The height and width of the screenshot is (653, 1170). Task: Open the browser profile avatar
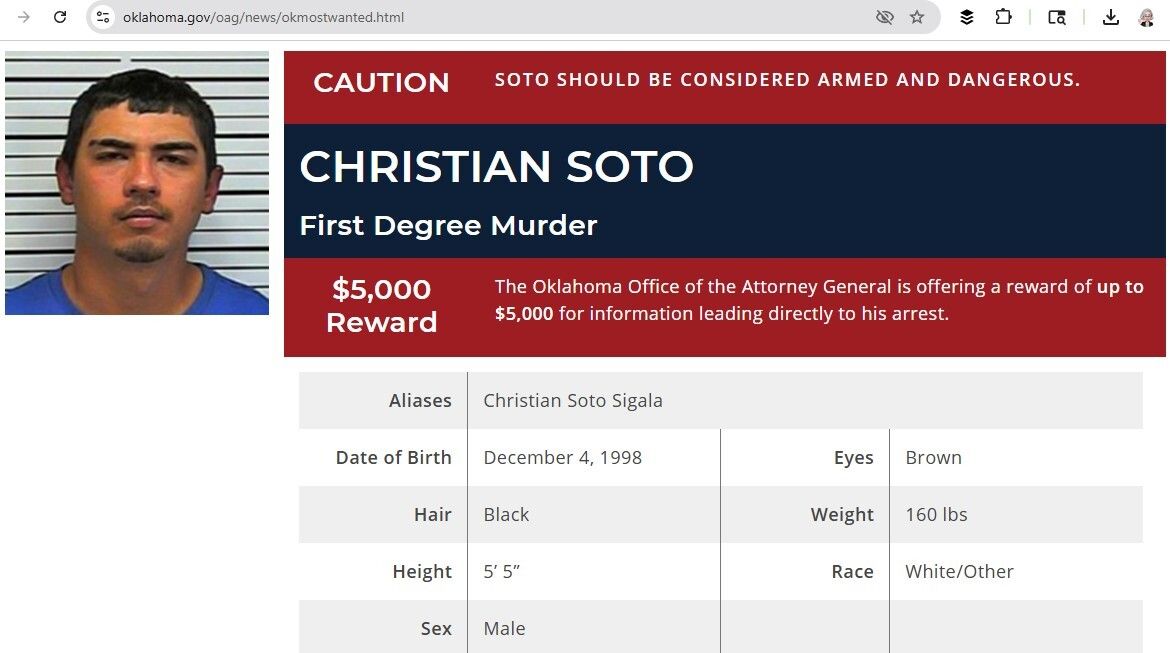[x=1146, y=17]
